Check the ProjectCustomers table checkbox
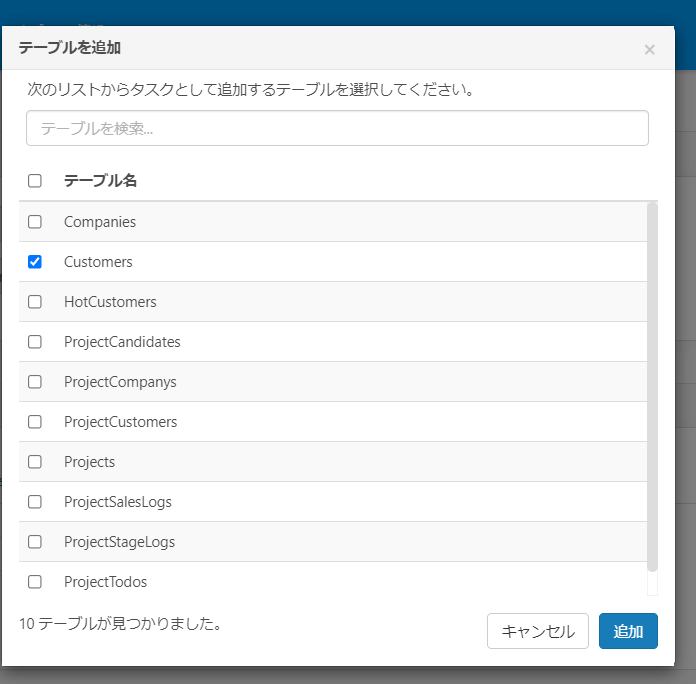The height and width of the screenshot is (684, 696). pos(35,422)
